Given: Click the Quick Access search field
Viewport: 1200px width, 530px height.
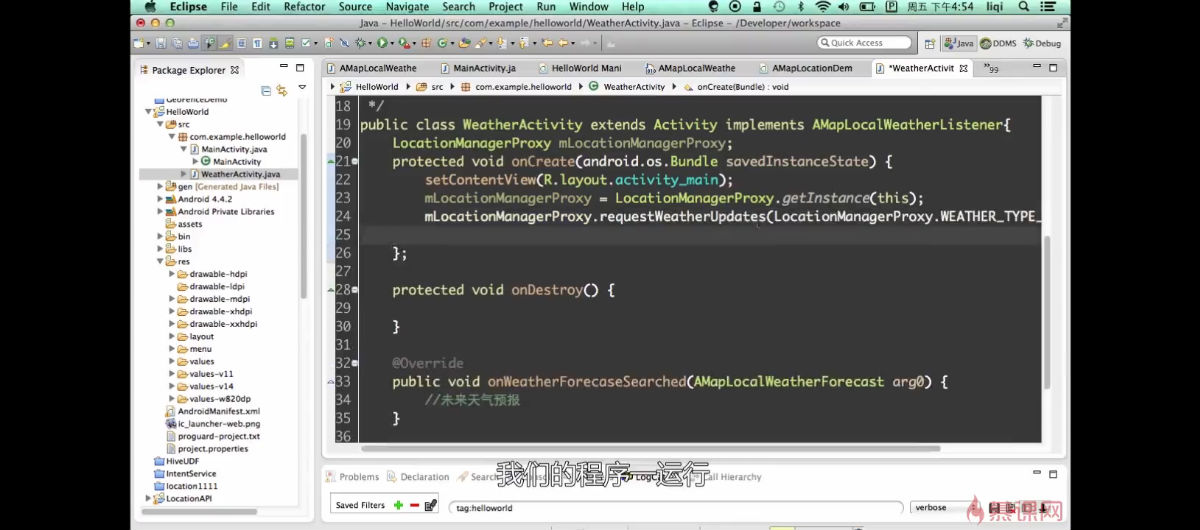Looking at the screenshot, I should coord(864,43).
